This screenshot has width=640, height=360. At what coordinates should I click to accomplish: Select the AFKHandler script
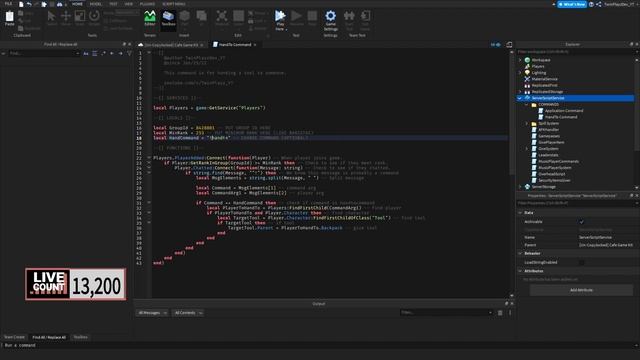(548, 130)
